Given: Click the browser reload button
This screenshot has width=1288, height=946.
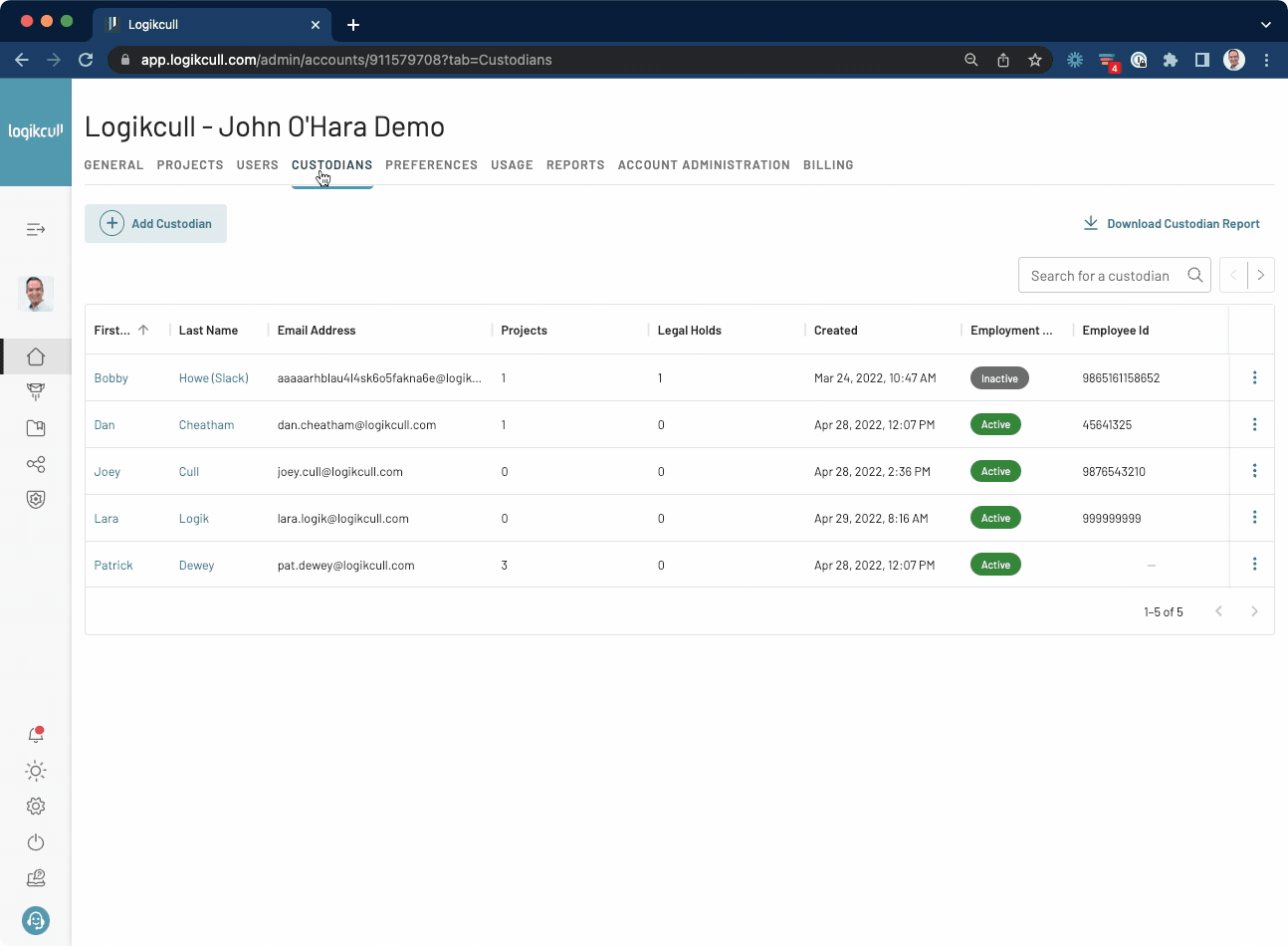Looking at the screenshot, I should 86,60.
